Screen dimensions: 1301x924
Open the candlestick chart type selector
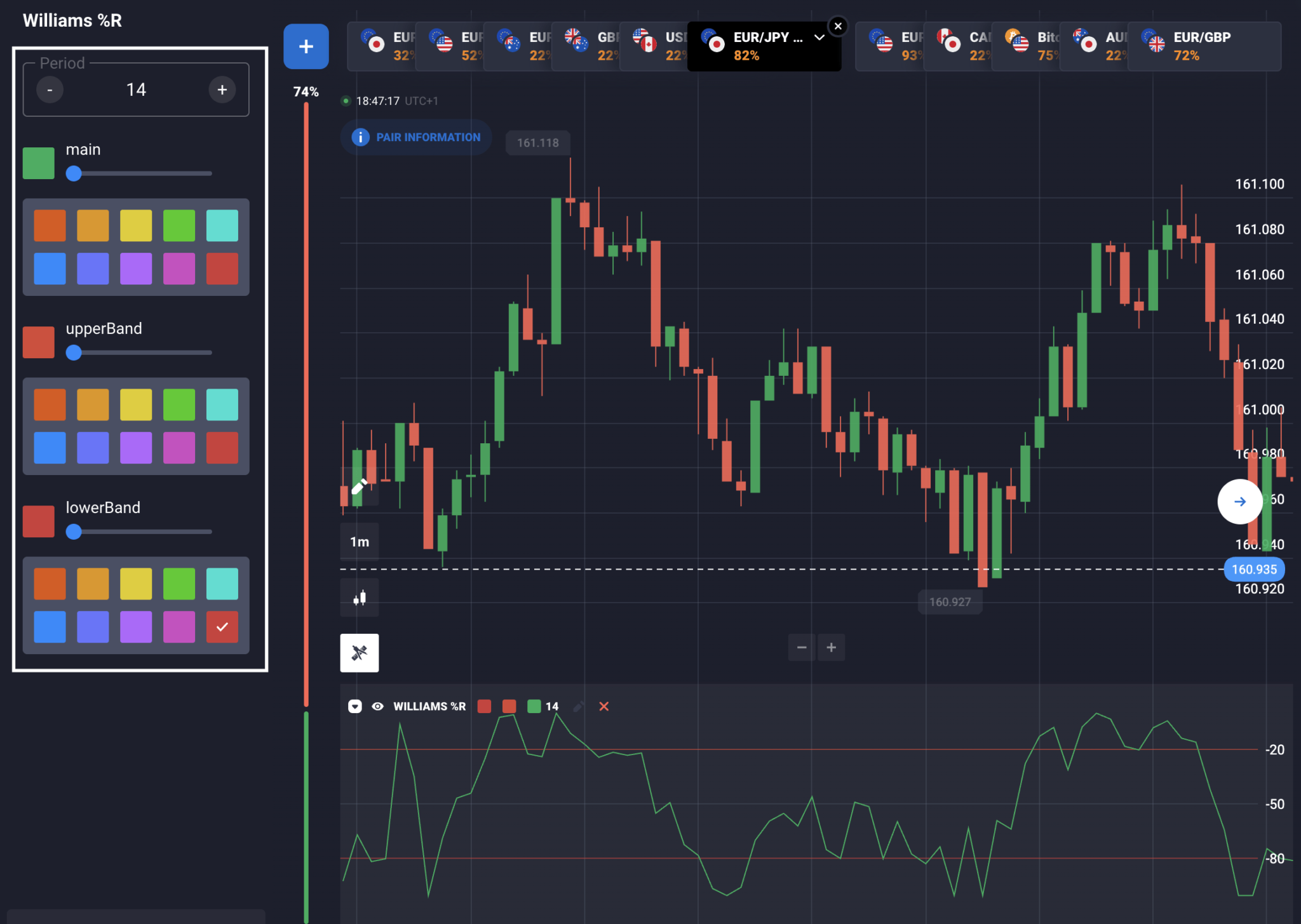pos(360,598)
